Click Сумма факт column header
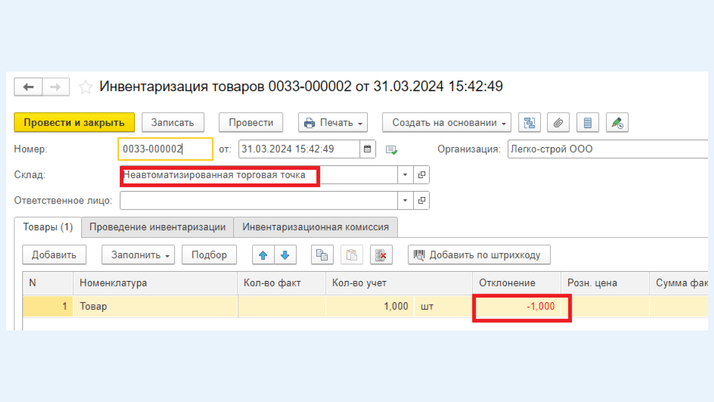714x402 pixels. (x=678, y=283)
